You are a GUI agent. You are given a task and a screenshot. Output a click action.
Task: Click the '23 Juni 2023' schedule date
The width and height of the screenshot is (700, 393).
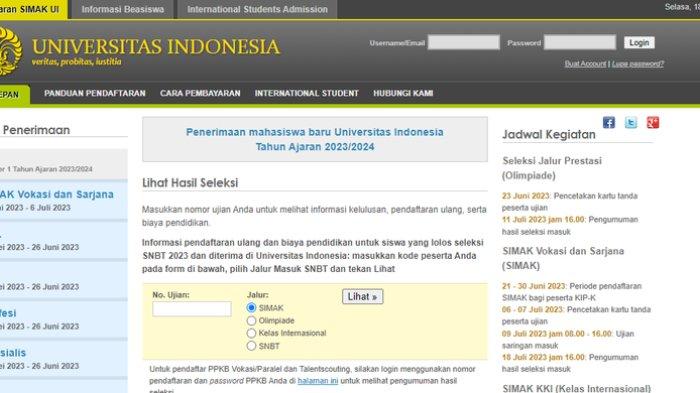click(x=525, y=196)
